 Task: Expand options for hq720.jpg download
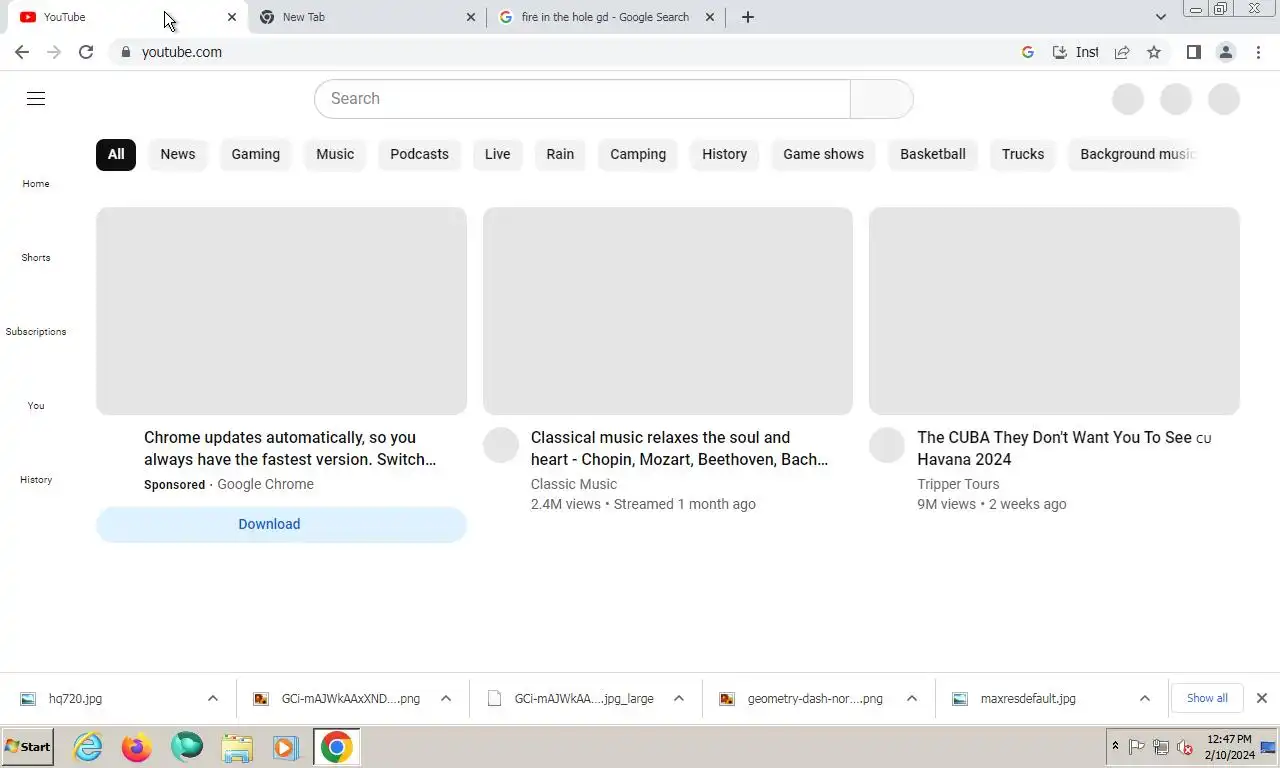pyautogui.click(x=213, y=699)
